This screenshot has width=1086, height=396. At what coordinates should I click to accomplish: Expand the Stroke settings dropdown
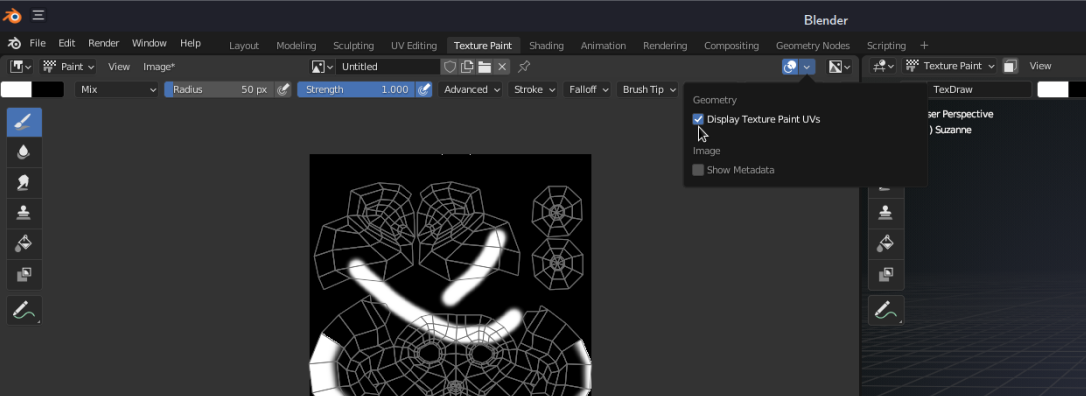click(533, 89)
